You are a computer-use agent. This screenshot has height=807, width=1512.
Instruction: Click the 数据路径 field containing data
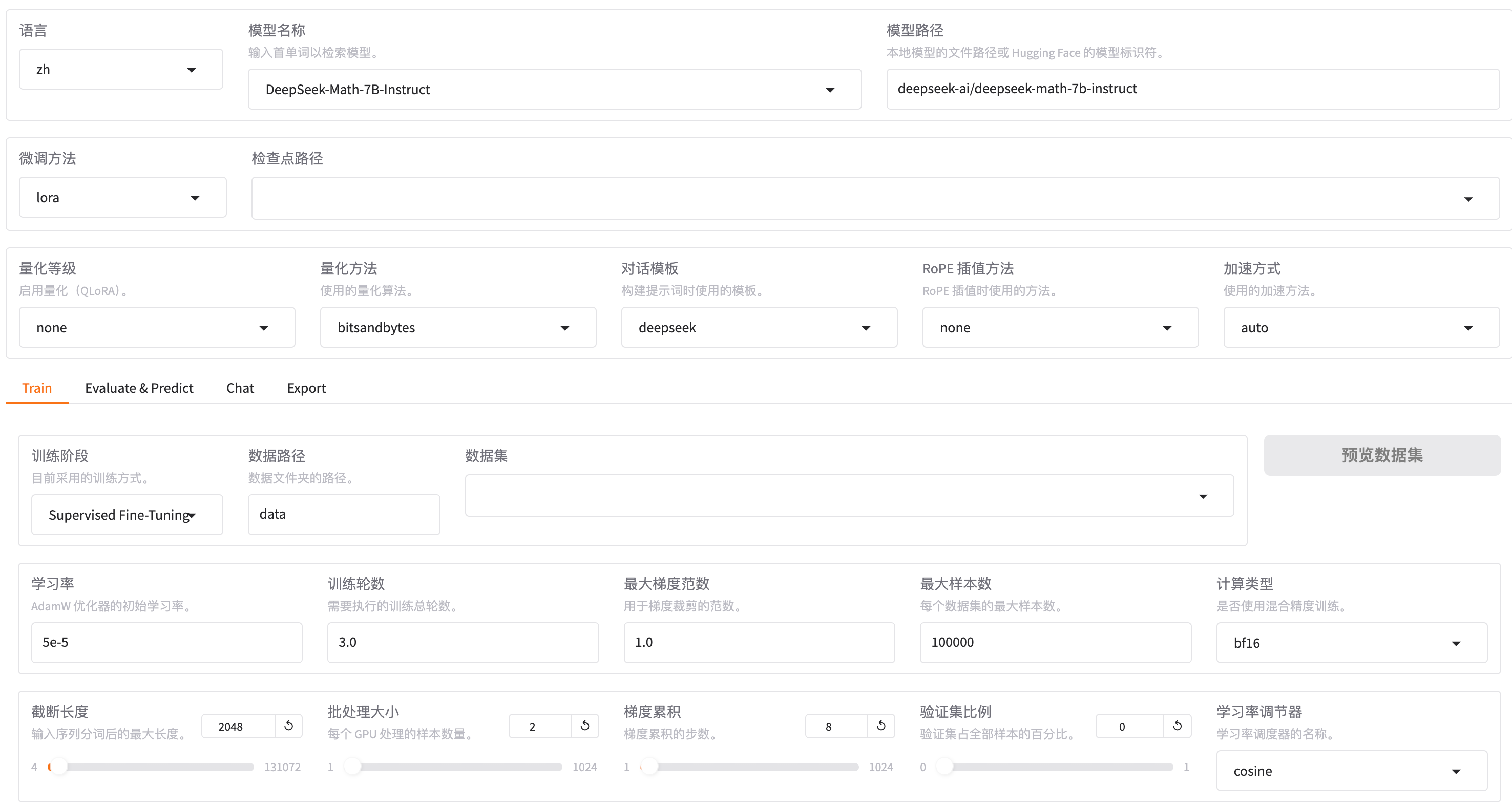pyautogui.click(x=344, y=514)
